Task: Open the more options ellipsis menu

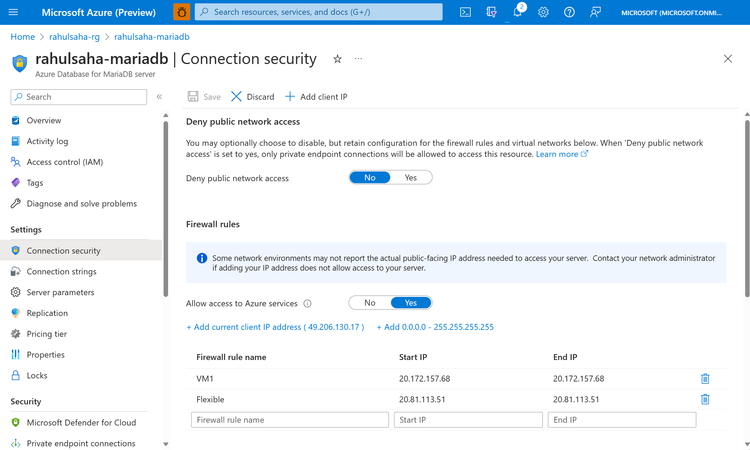Action: click(x=358, y=59)
